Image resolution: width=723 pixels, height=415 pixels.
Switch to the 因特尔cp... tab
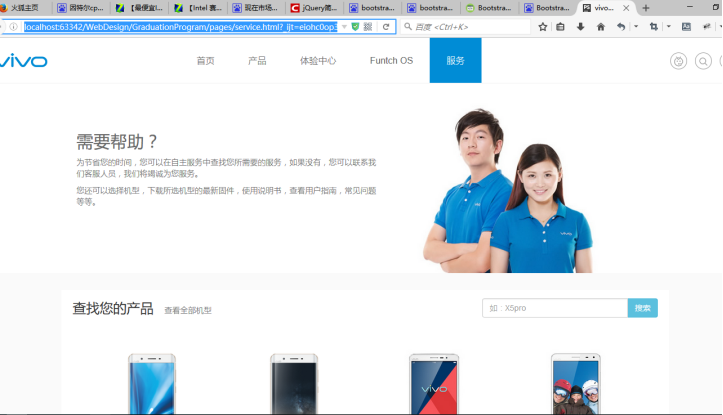pos(81,8)
